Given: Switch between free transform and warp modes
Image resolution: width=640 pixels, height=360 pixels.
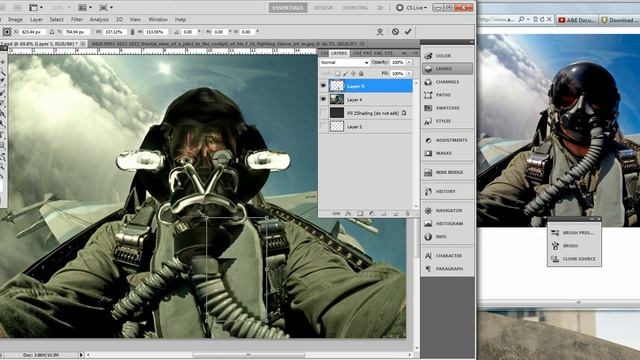Looking at the screenshot, I should pyautogui.click(x=380, y=31).
